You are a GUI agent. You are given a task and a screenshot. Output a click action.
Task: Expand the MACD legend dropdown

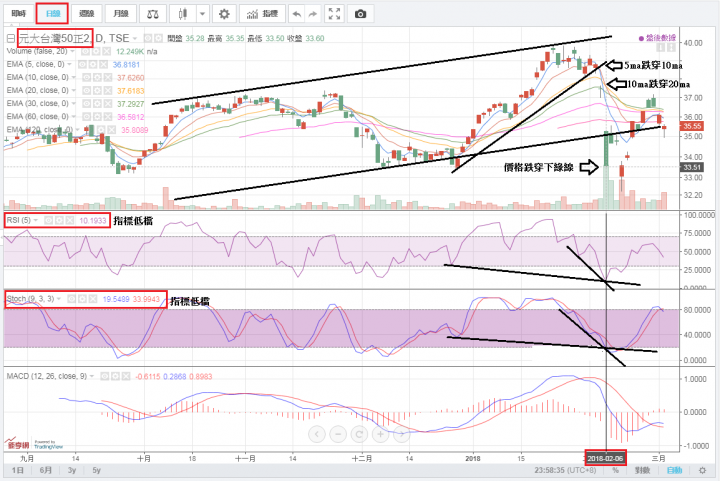92,376
